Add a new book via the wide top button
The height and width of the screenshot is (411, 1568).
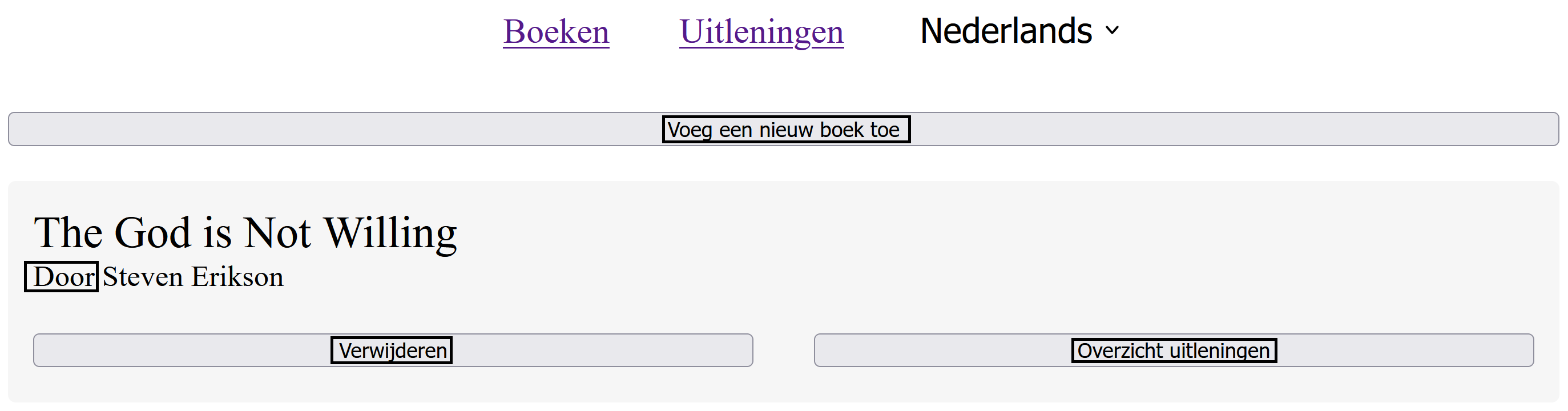click(783, 129)
